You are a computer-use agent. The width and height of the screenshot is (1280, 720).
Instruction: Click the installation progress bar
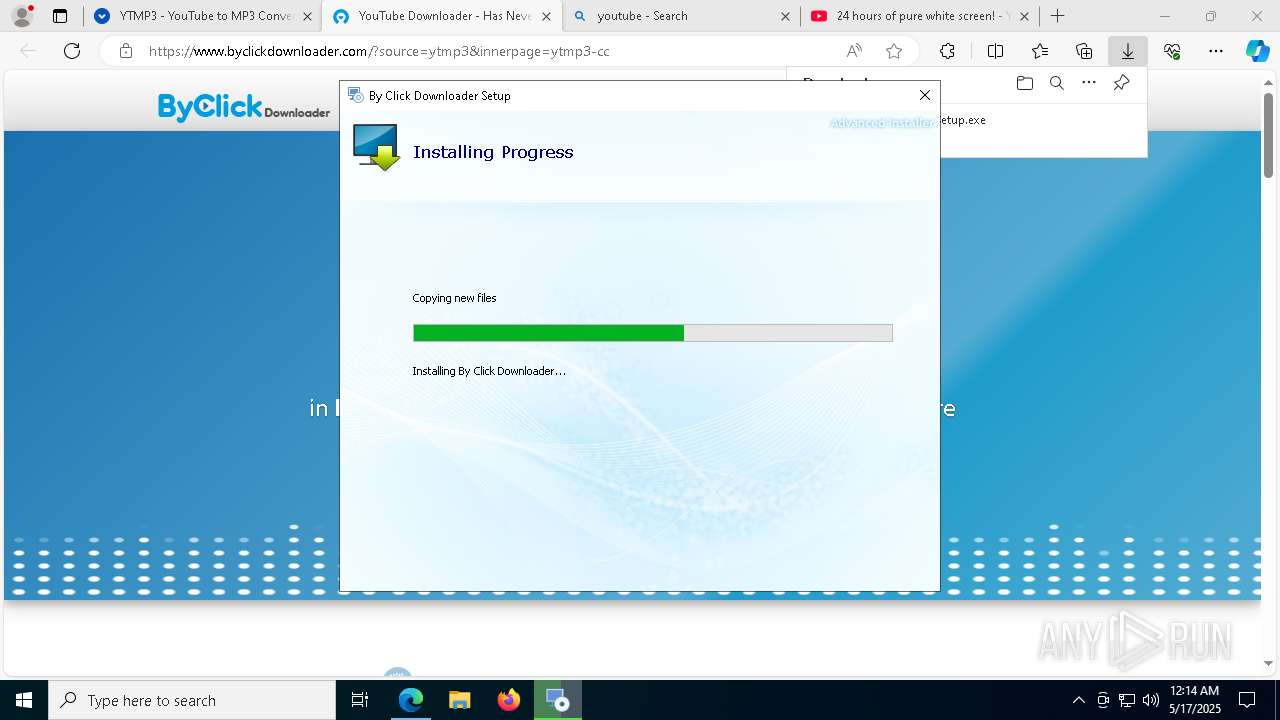tap(652, 333)
